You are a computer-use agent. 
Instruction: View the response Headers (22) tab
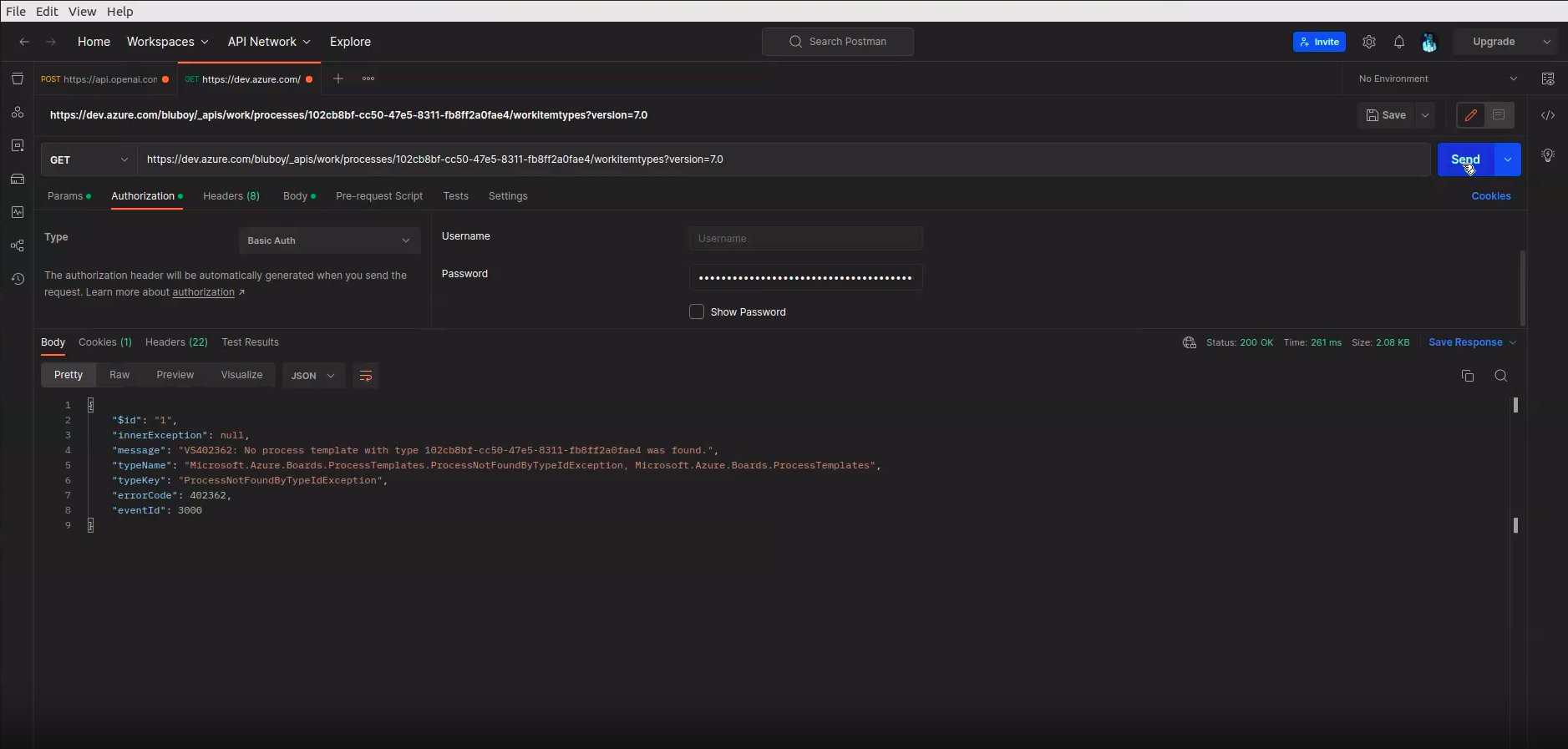point(176,342)
